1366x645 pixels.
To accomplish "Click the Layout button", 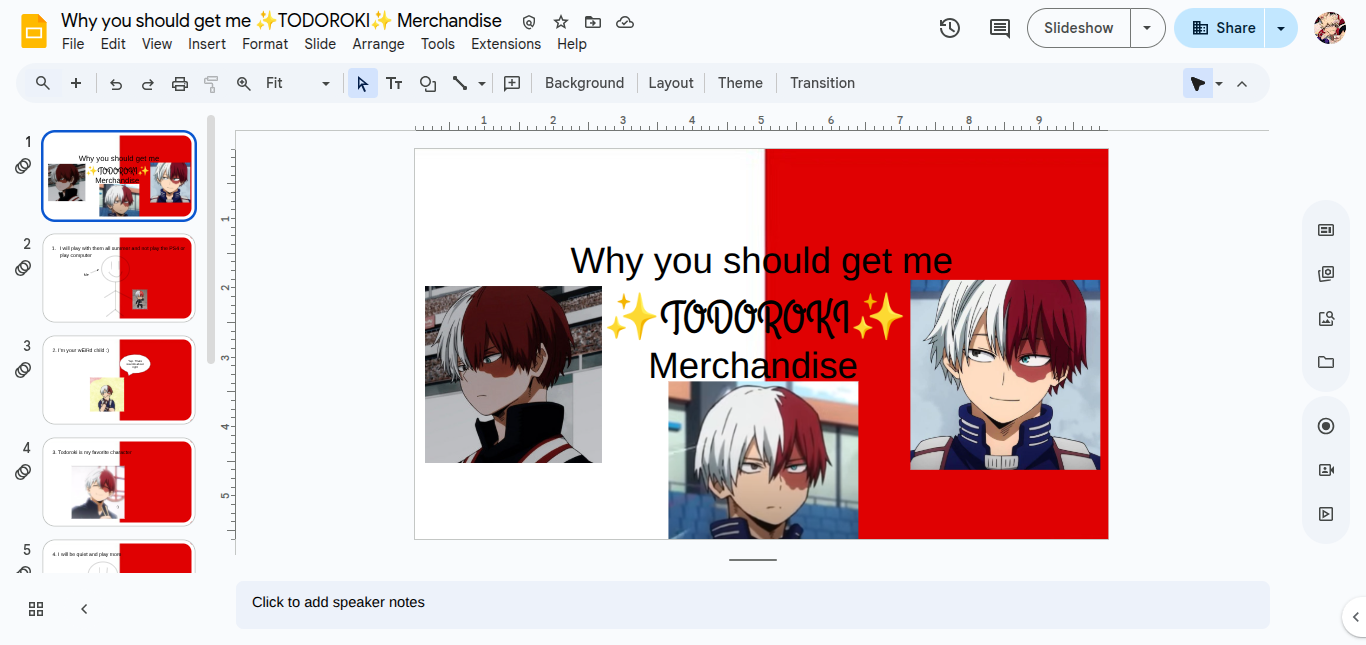I will [x=671, y=83].
